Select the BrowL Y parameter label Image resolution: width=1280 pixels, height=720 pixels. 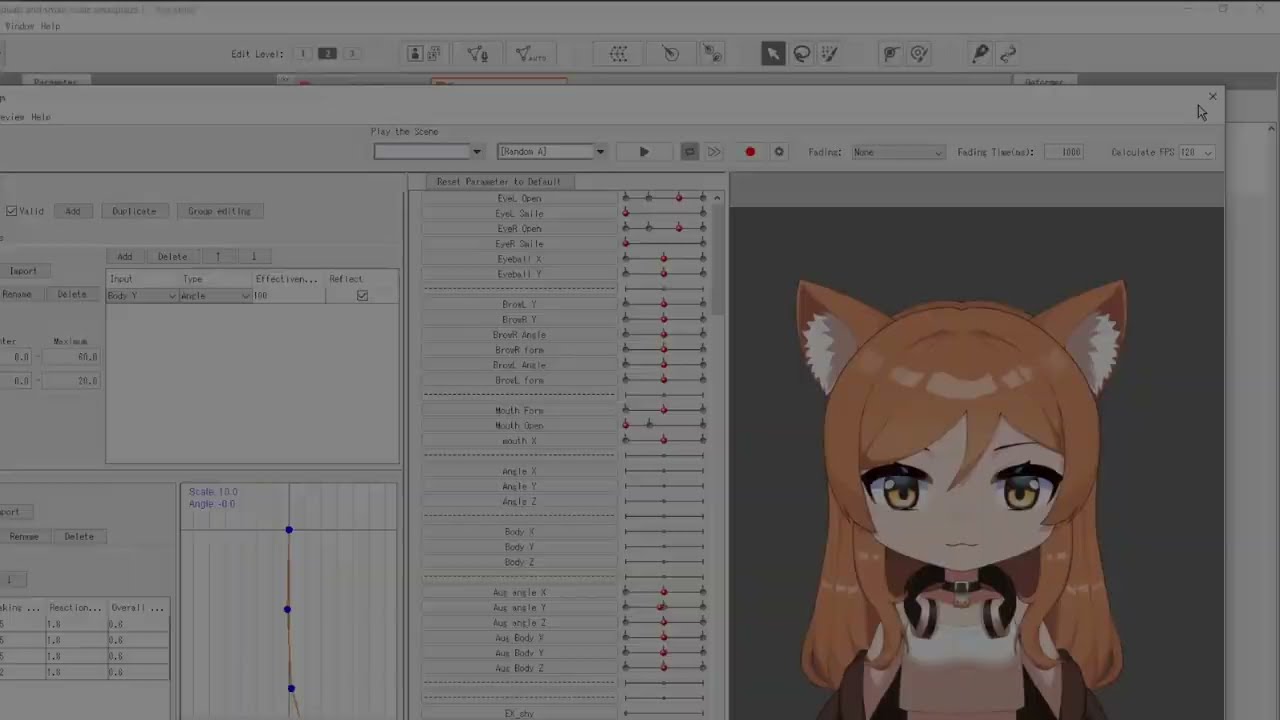519,304
